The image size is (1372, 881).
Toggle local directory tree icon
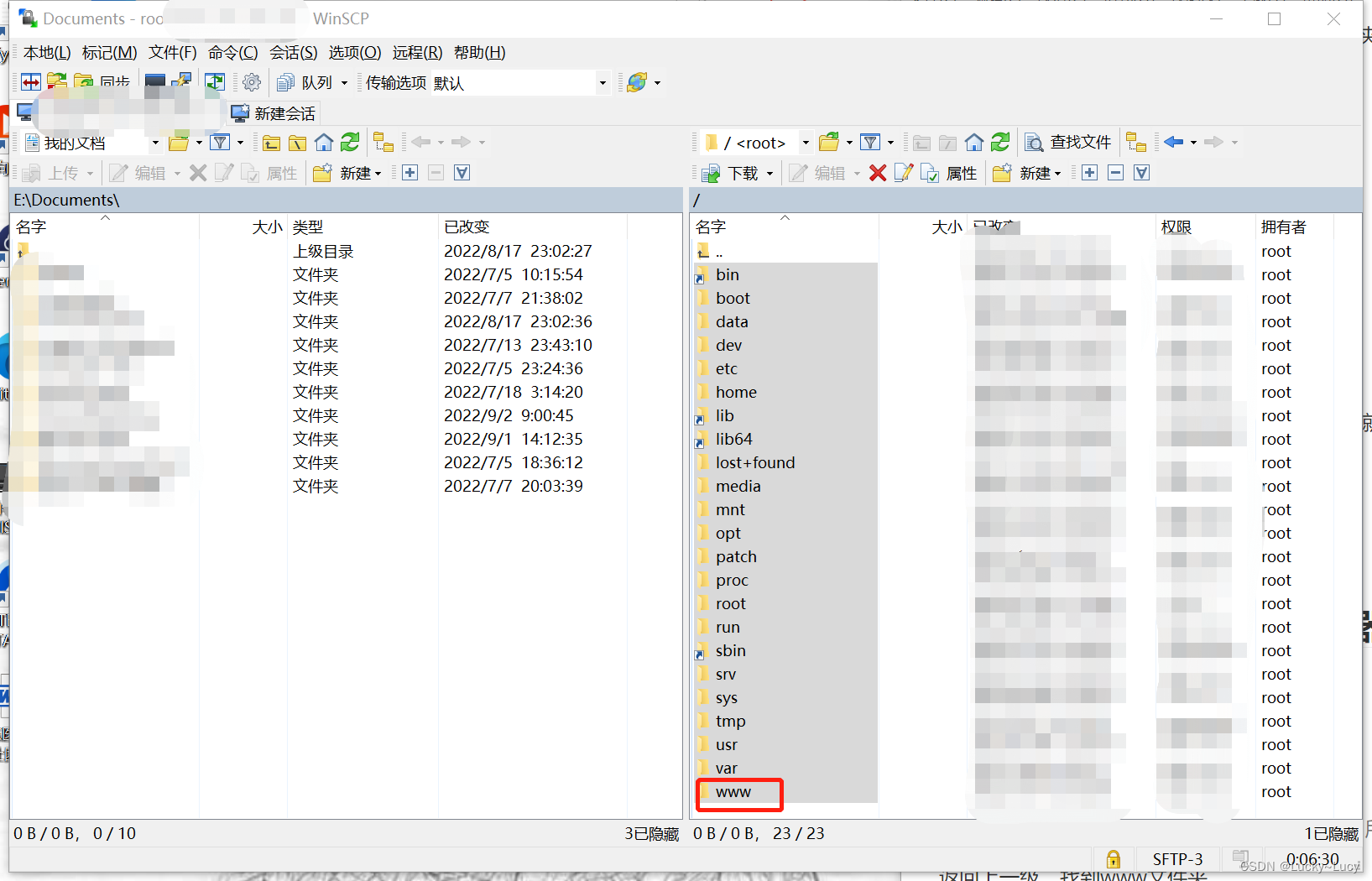[383, 143]
